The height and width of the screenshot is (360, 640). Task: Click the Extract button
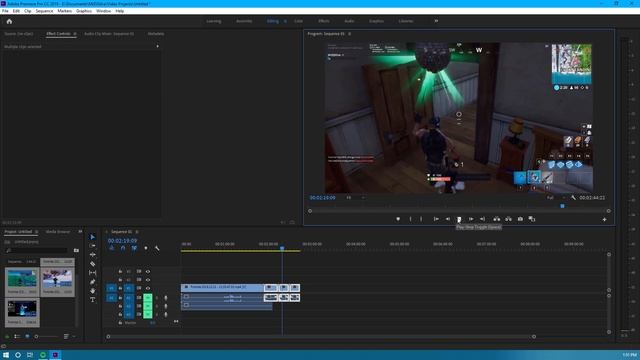click(508, 219)
